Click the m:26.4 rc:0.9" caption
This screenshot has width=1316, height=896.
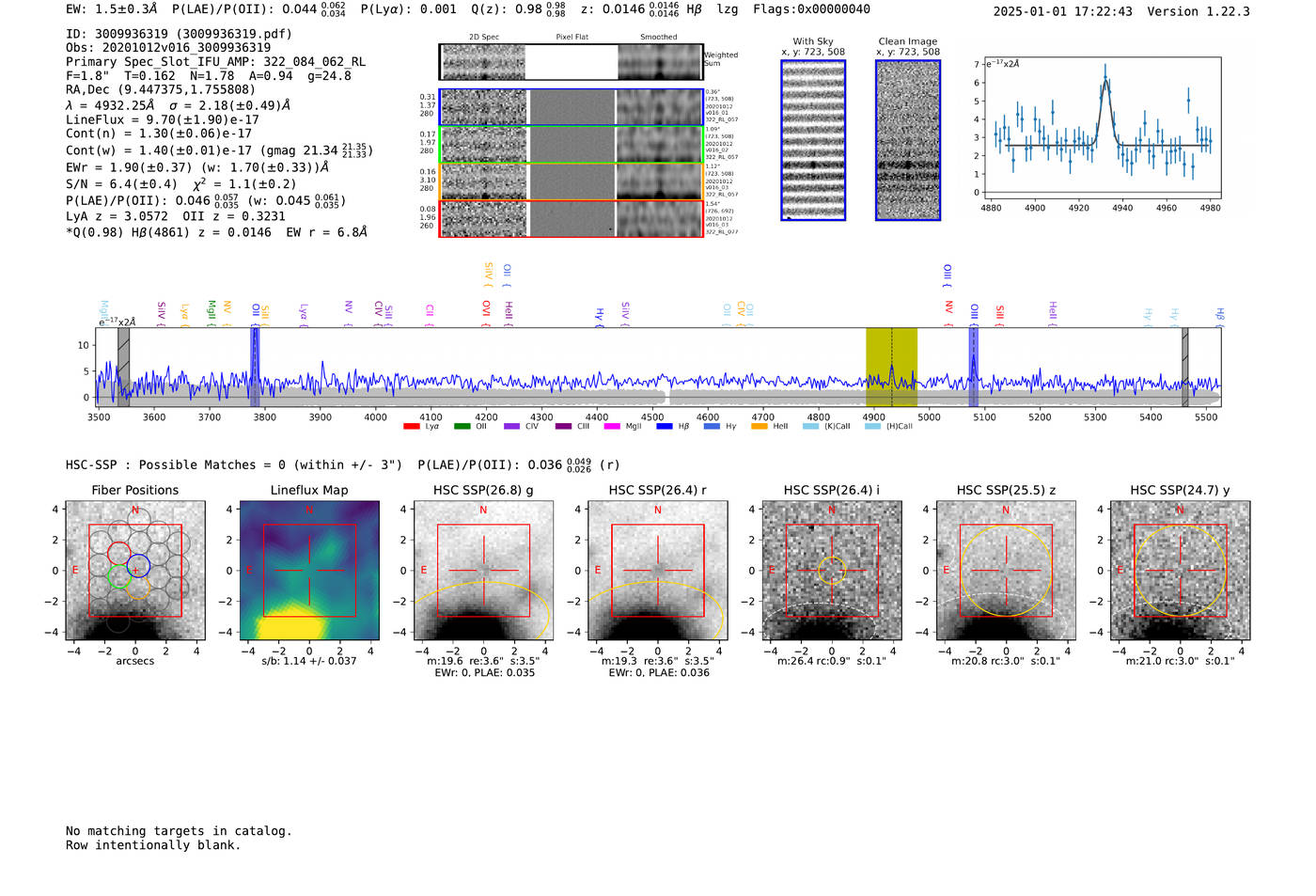point(832,661)
